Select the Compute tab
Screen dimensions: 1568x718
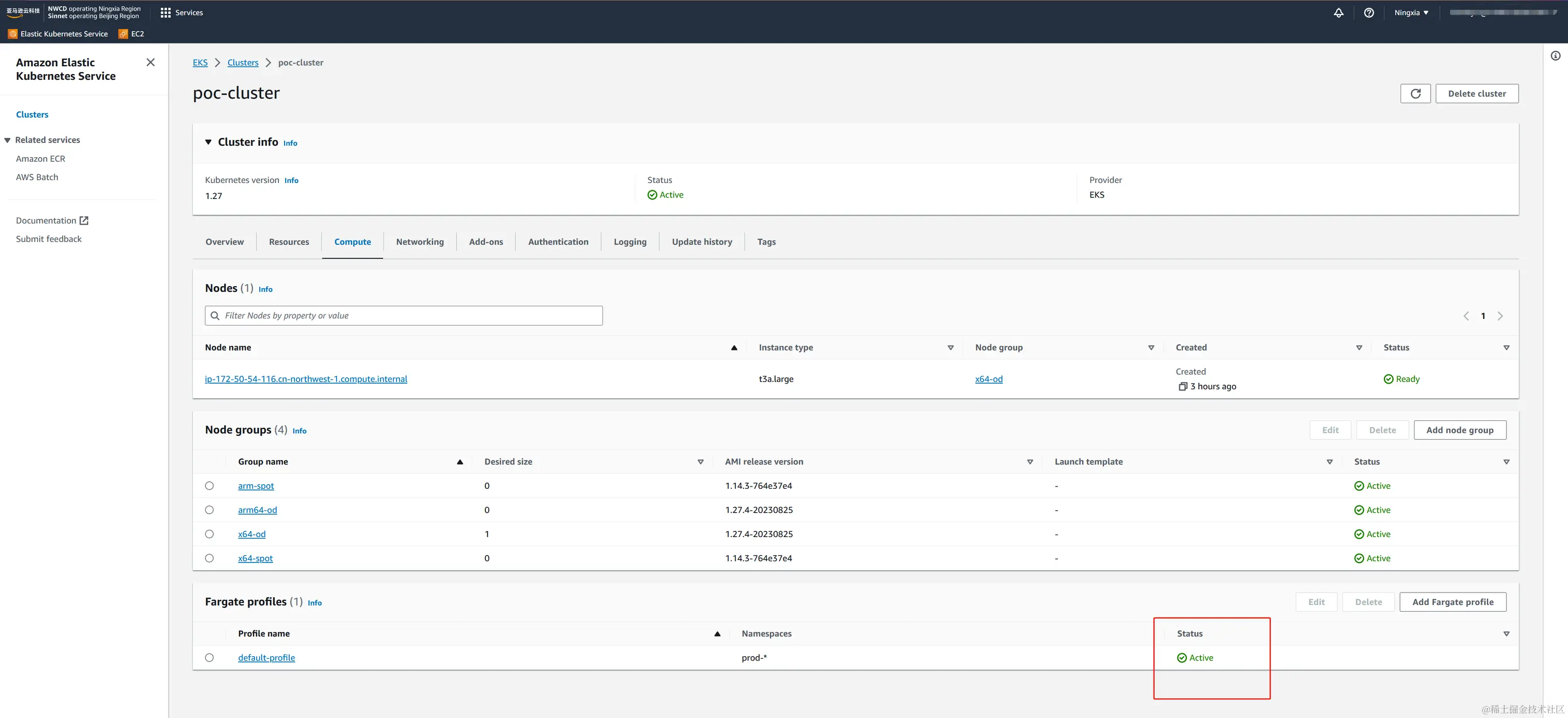tap(353, 242)
